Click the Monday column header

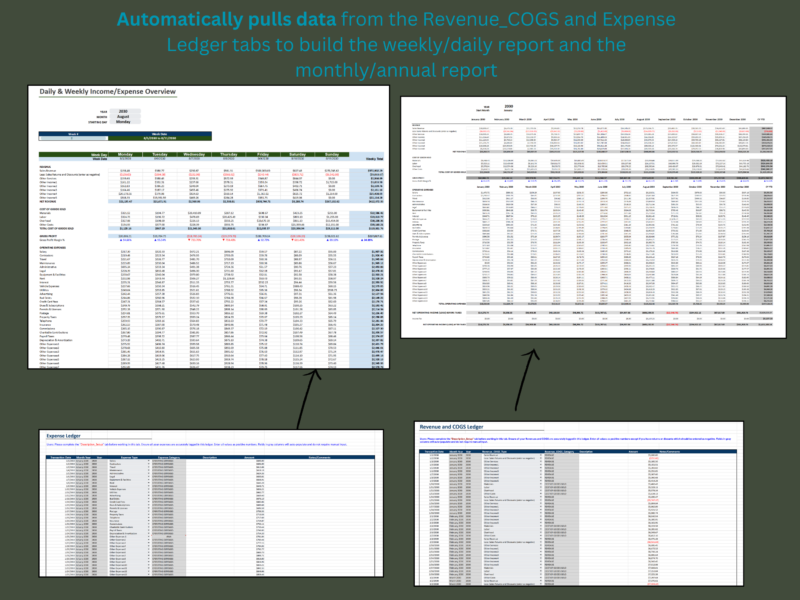pos(126,154)
